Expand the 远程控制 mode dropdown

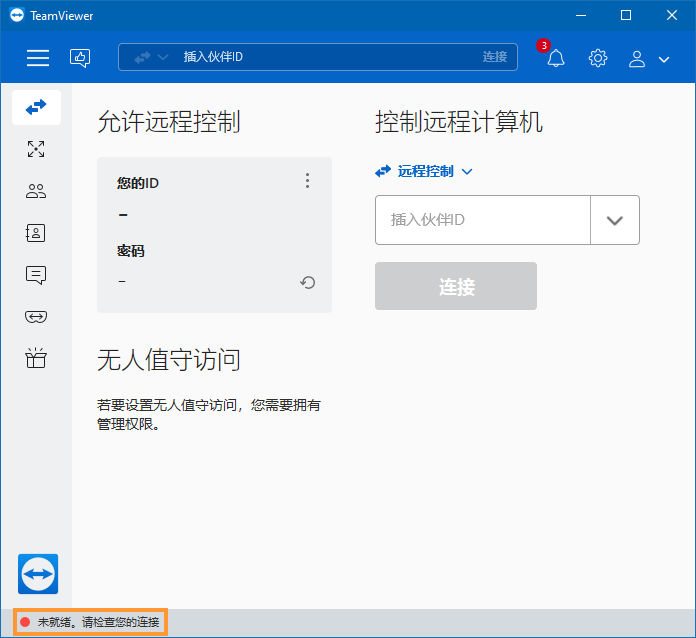tap(424, 171)
